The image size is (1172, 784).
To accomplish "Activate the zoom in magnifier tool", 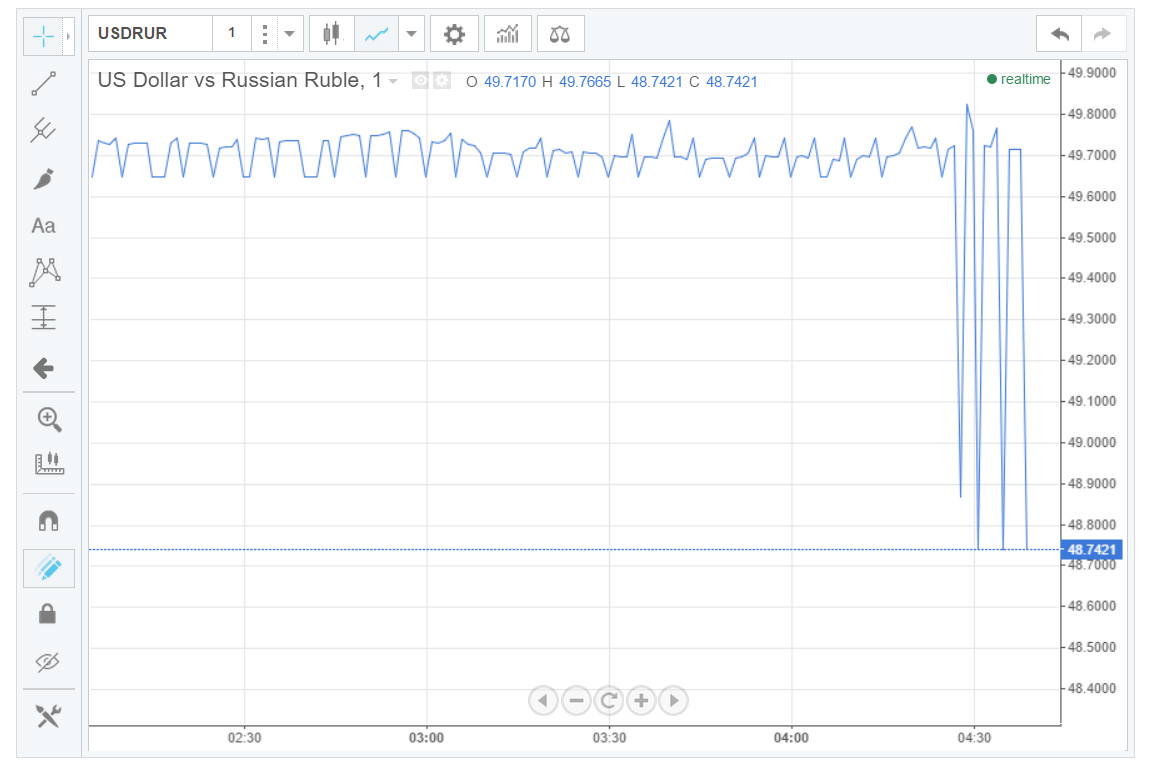I will click(x=49, y=419).
